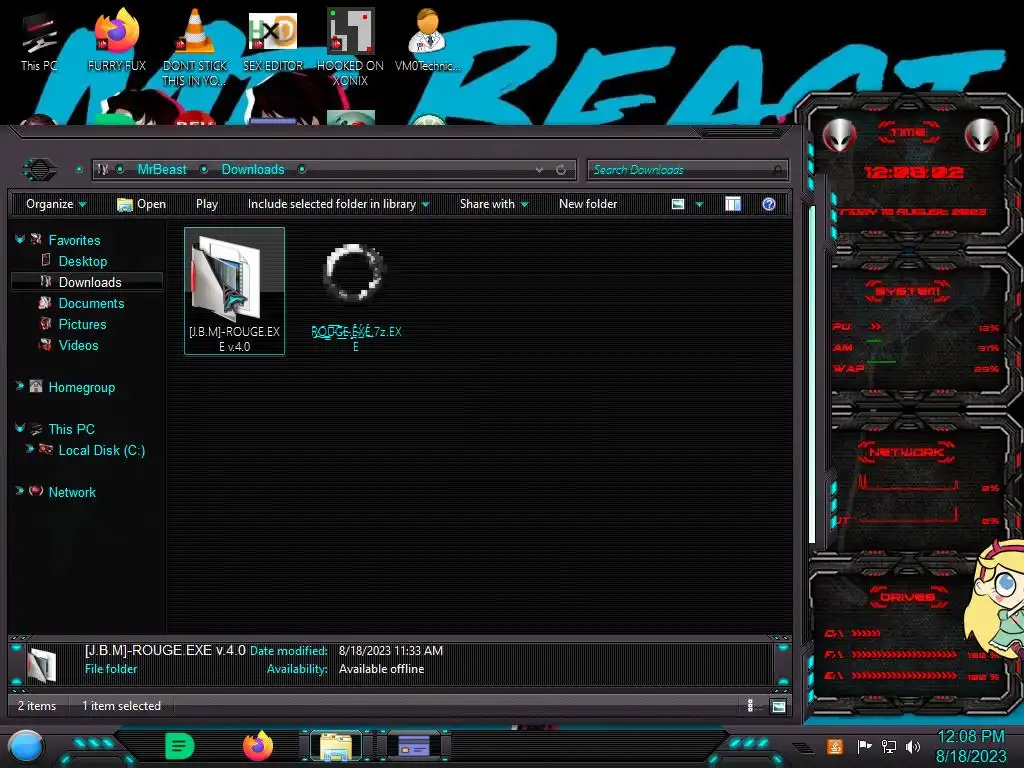
Task: Open the purple window taskbar app
Action: (x=413, y=746)
